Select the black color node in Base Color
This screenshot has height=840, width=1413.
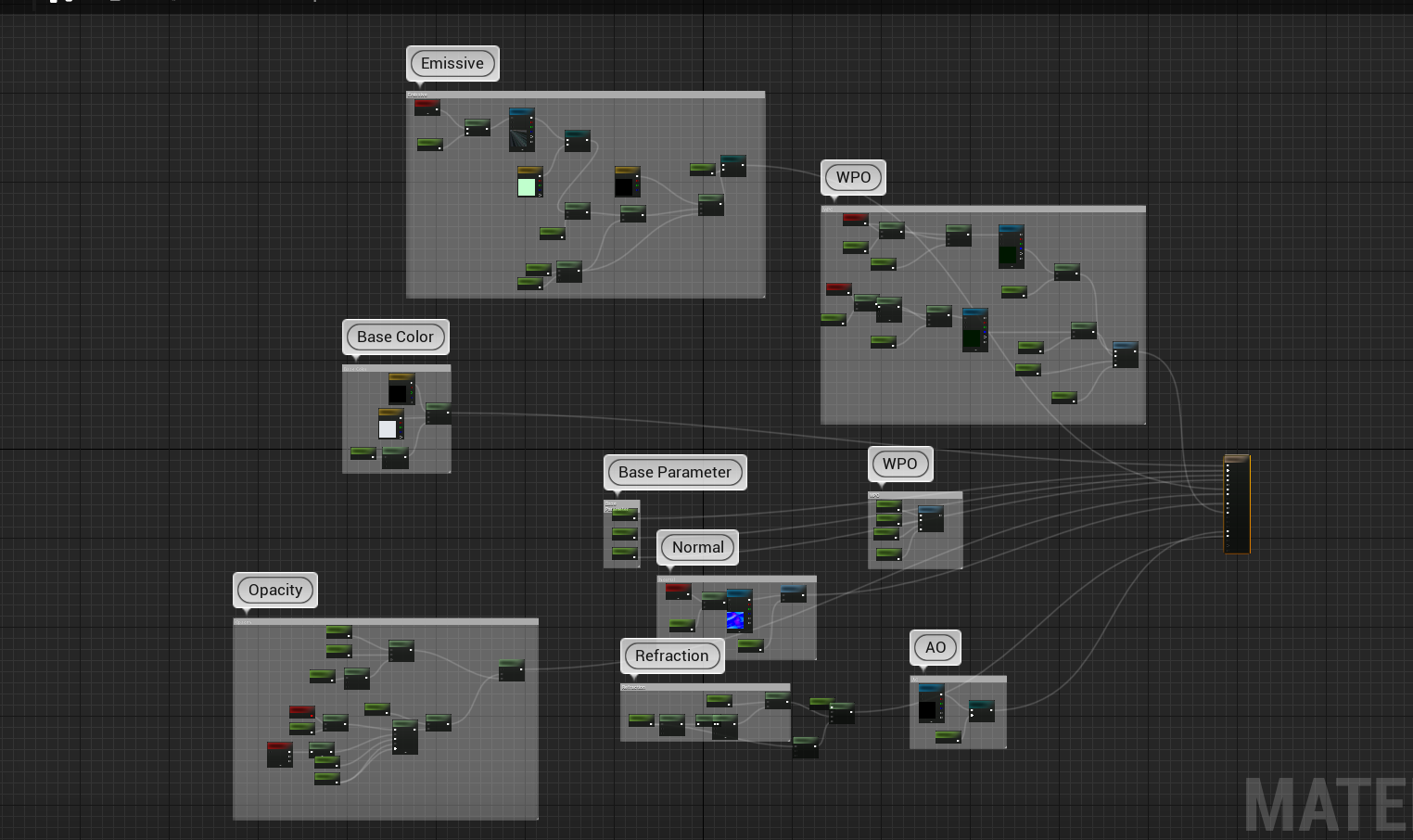[401, 388]
